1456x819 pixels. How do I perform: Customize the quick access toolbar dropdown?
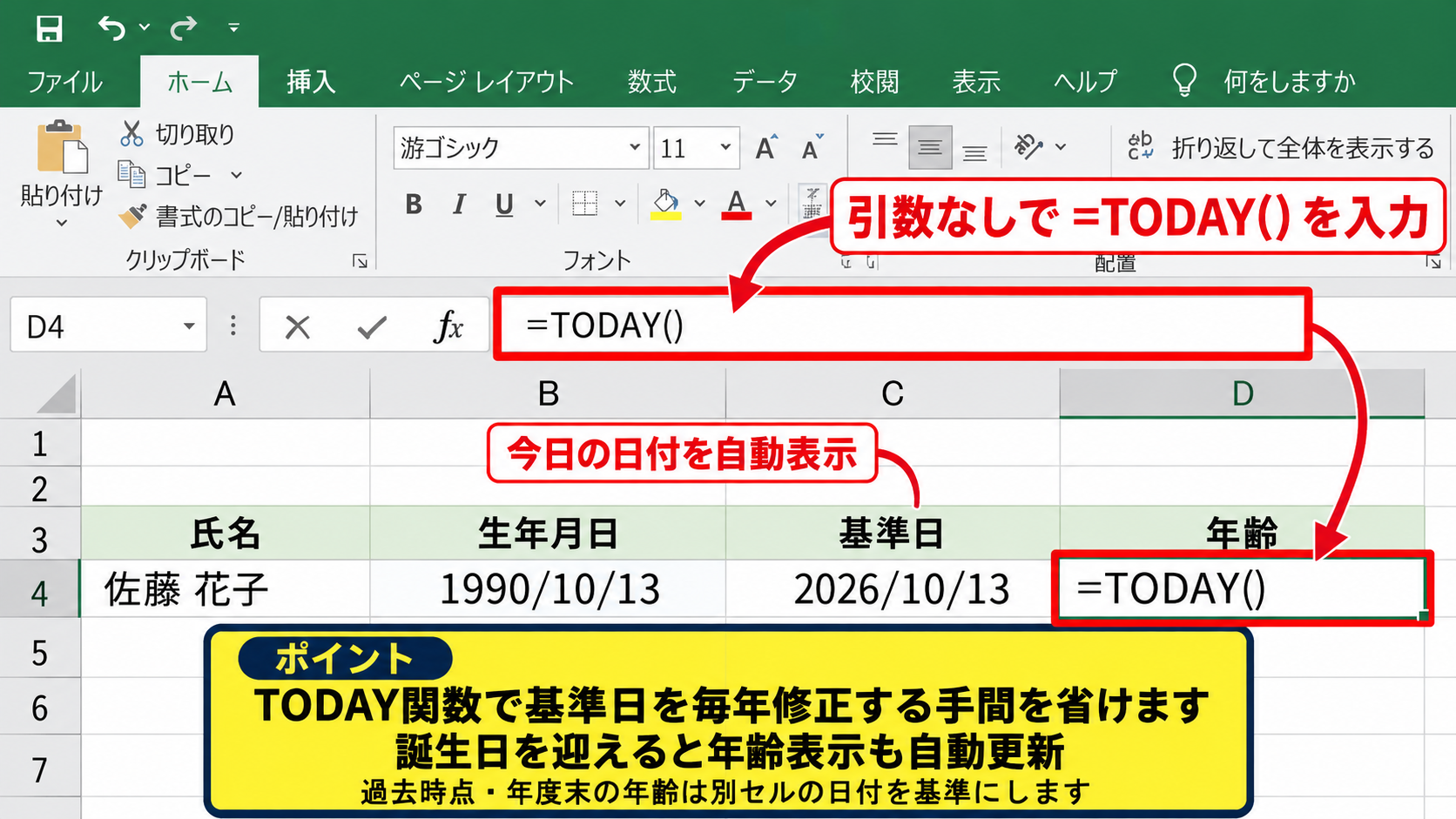[233, 28]
